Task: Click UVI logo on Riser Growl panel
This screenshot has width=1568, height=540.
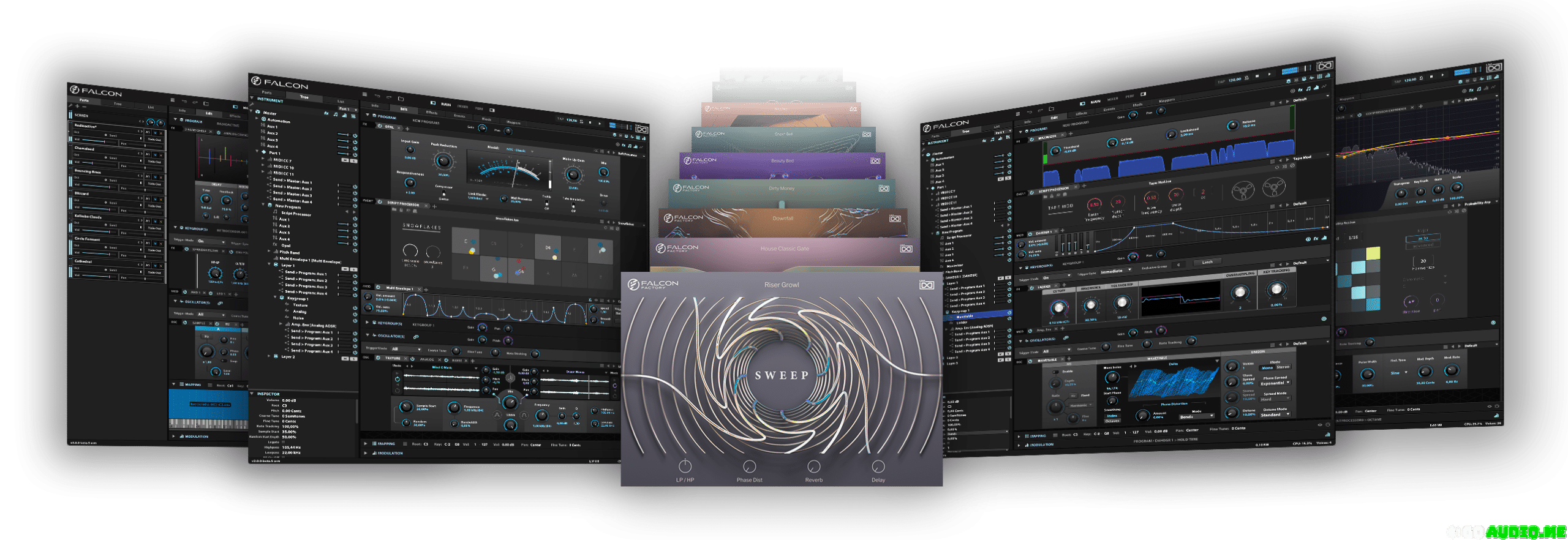Action: [927, 285]
